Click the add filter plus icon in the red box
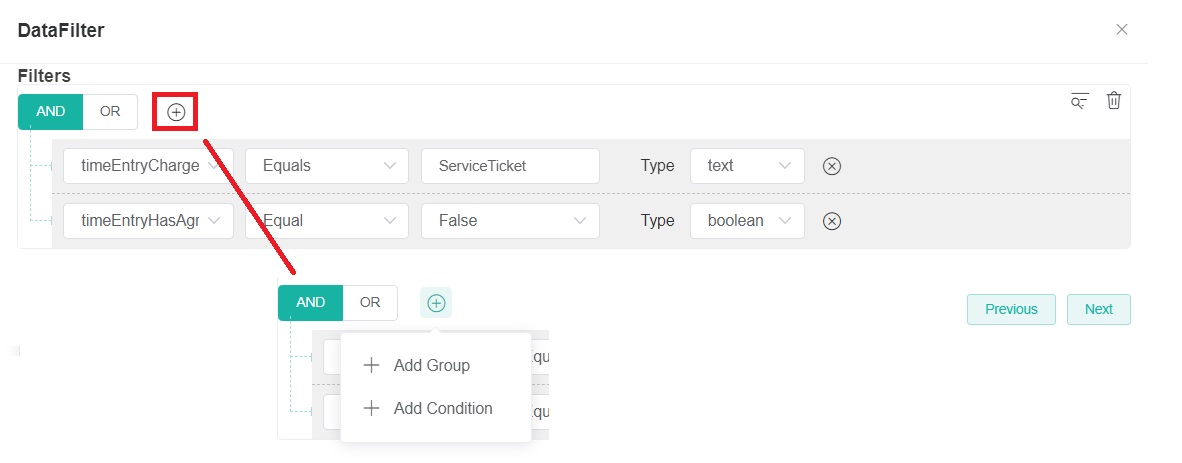This screenshot has height=463, width=1182. tap(176, 112)
